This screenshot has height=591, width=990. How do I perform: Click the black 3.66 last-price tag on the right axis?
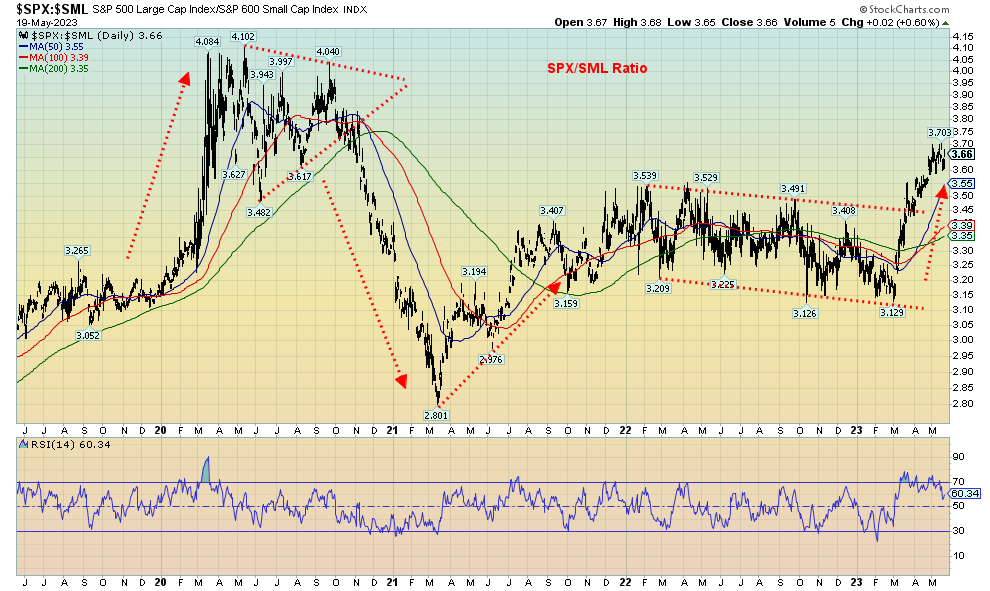pyautogui.click(x=962, y=154)
